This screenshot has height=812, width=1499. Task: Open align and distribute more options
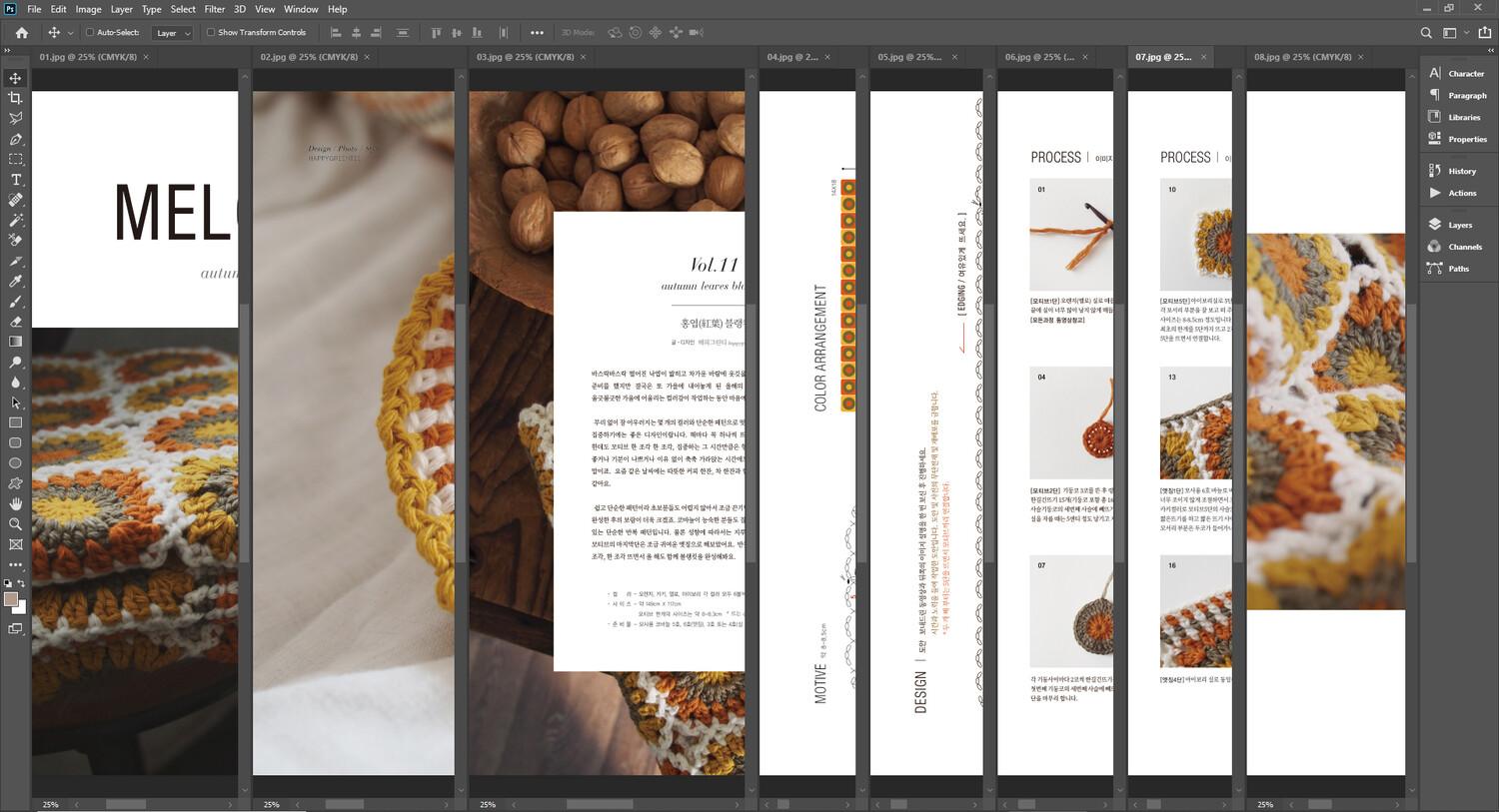[537, 33]
